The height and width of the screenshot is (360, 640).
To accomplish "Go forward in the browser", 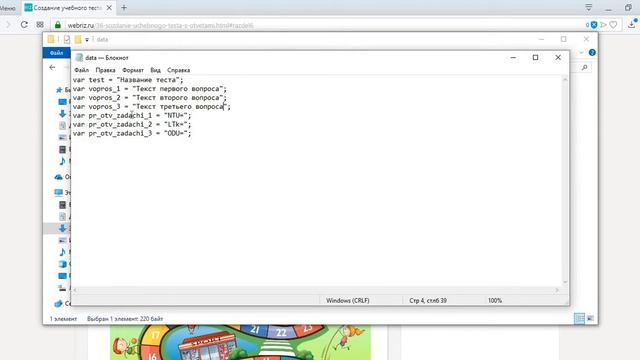I will pos(8,25).
